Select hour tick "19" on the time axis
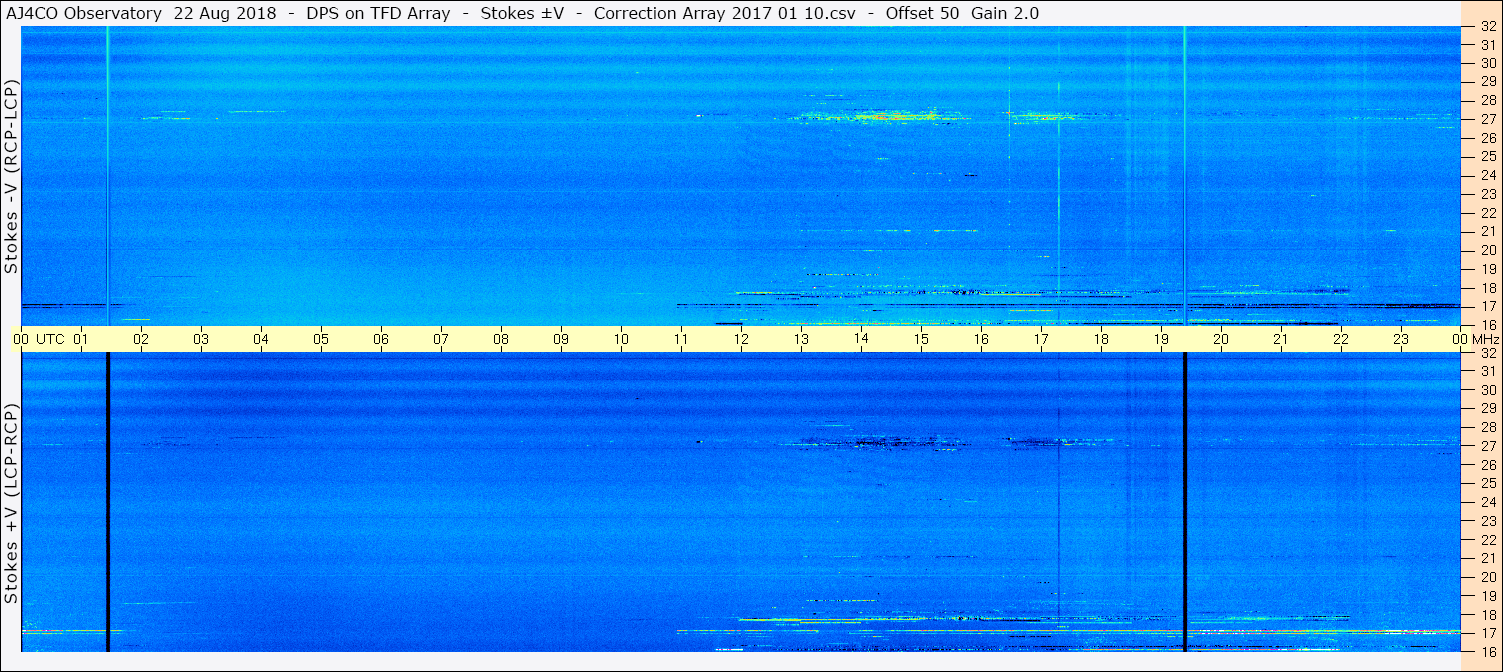 pos(1161,339)
